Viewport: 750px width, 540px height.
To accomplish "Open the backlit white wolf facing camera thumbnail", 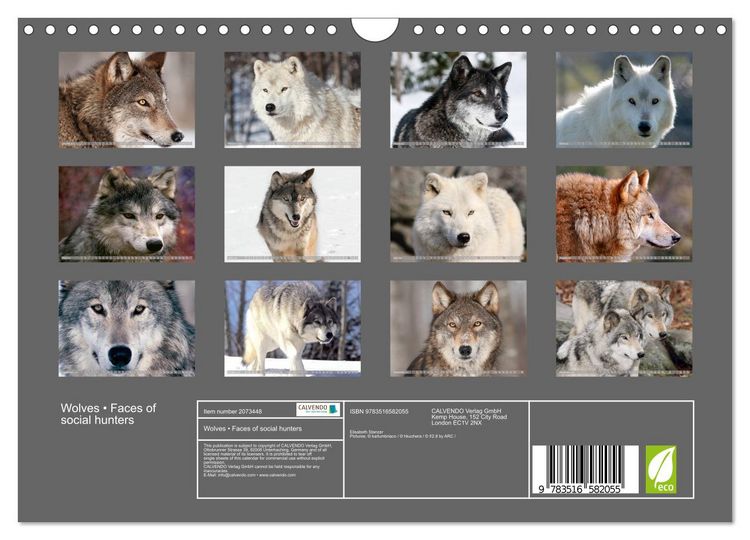I will click(624, 99).
